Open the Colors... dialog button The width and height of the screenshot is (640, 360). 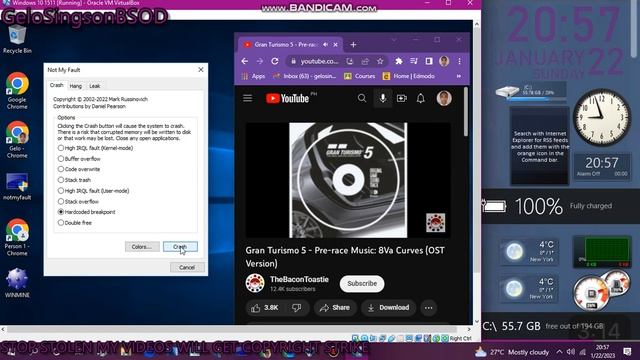(142, 247)
